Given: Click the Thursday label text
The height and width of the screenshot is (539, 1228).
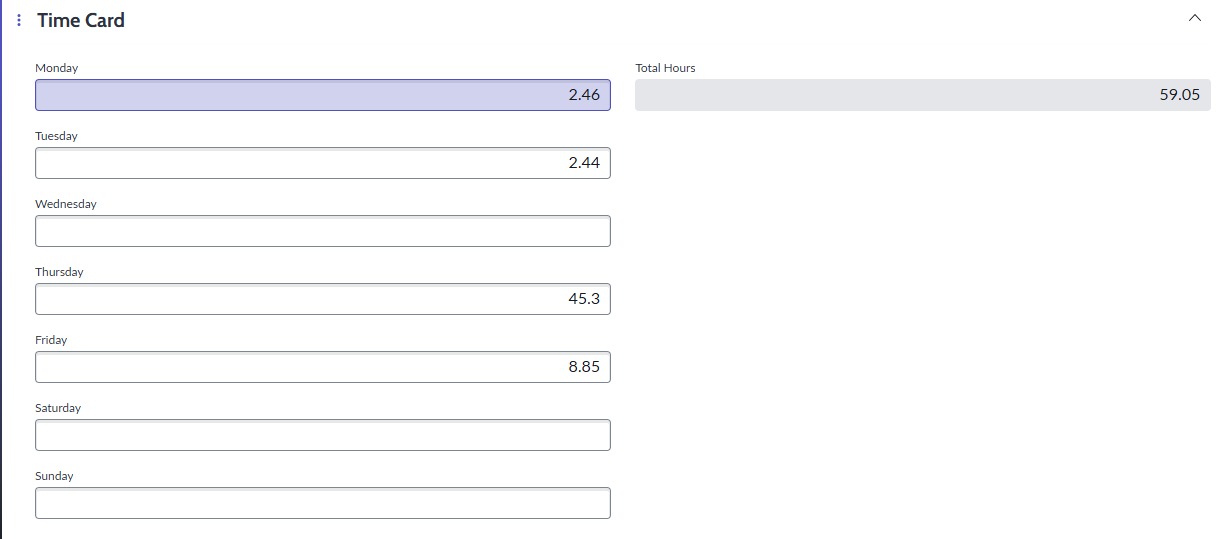Looking at the screenshot, I should (59, 272).
